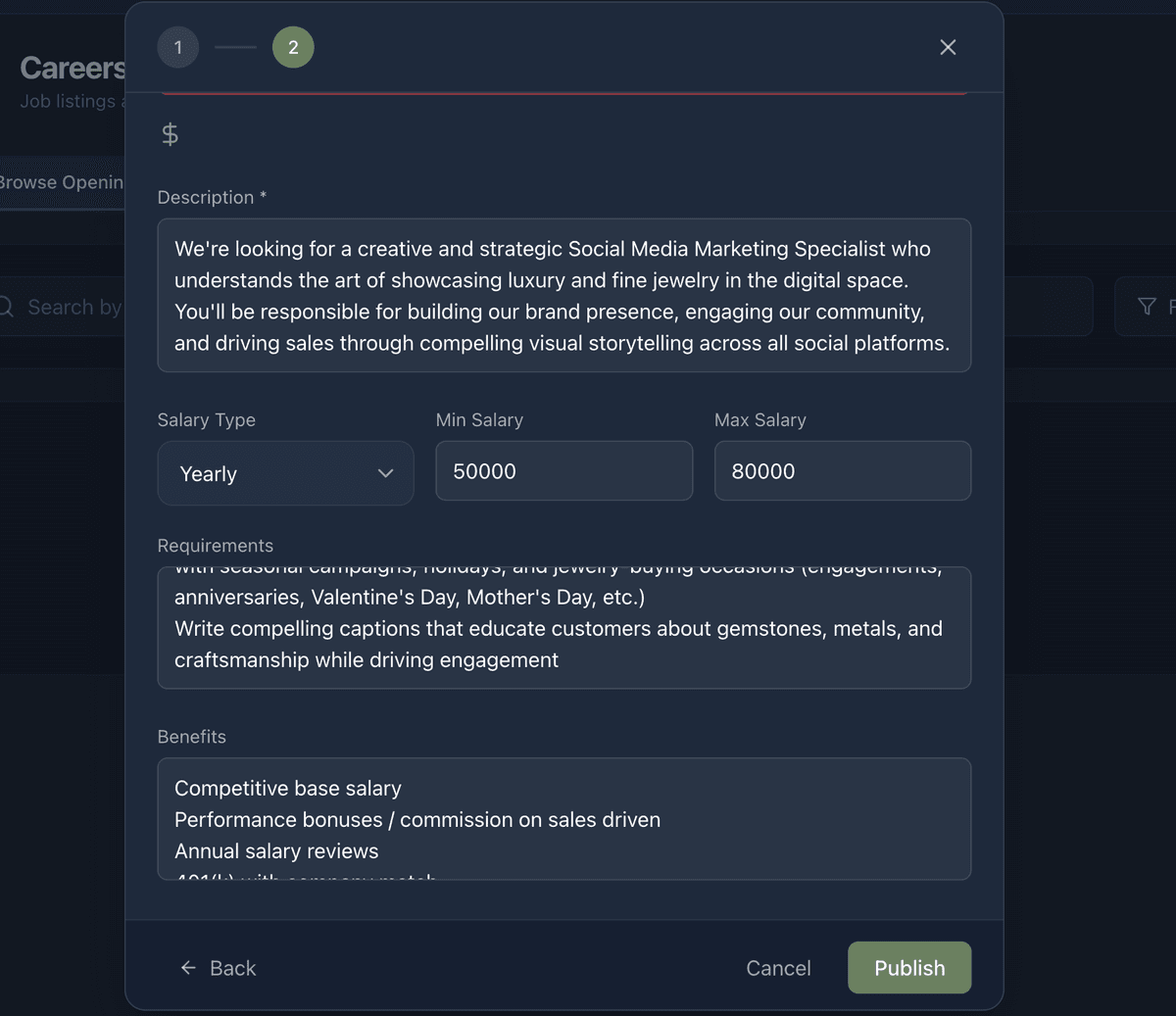Publish the job listing
This screenshot has height=1016, width=1176.
click(x=909, y=967)
